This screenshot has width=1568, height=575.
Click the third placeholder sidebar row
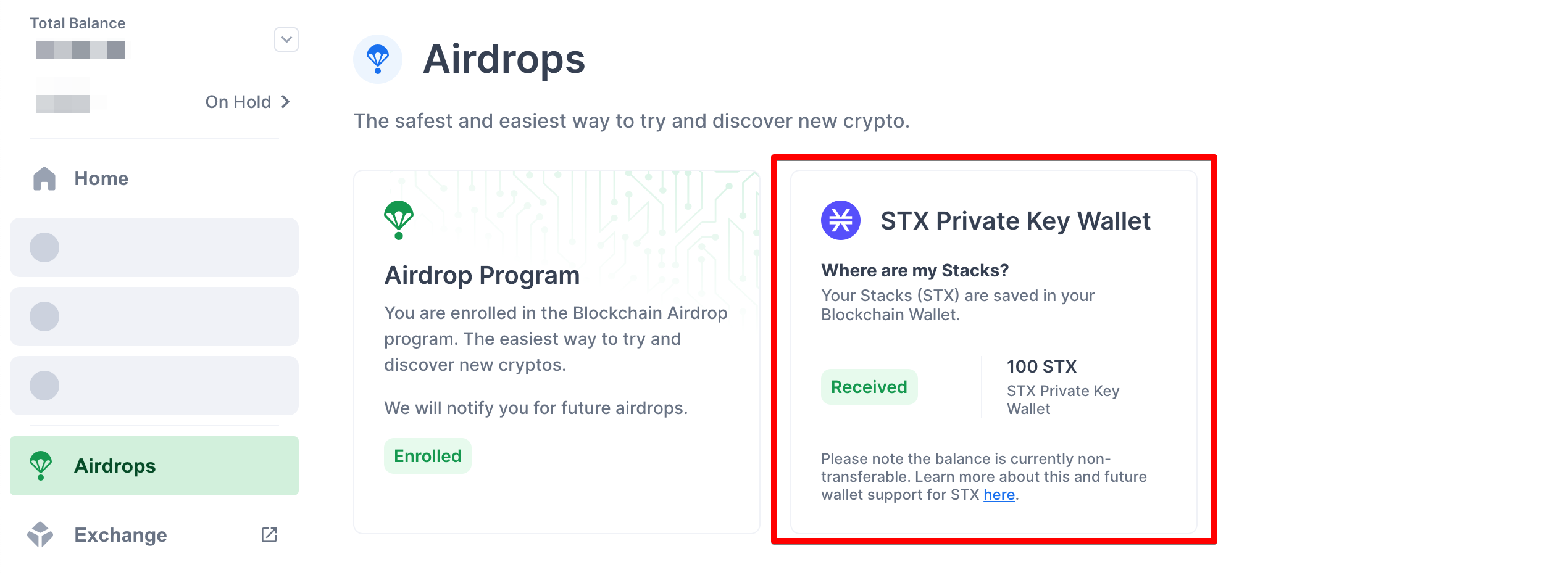point(154,386)
